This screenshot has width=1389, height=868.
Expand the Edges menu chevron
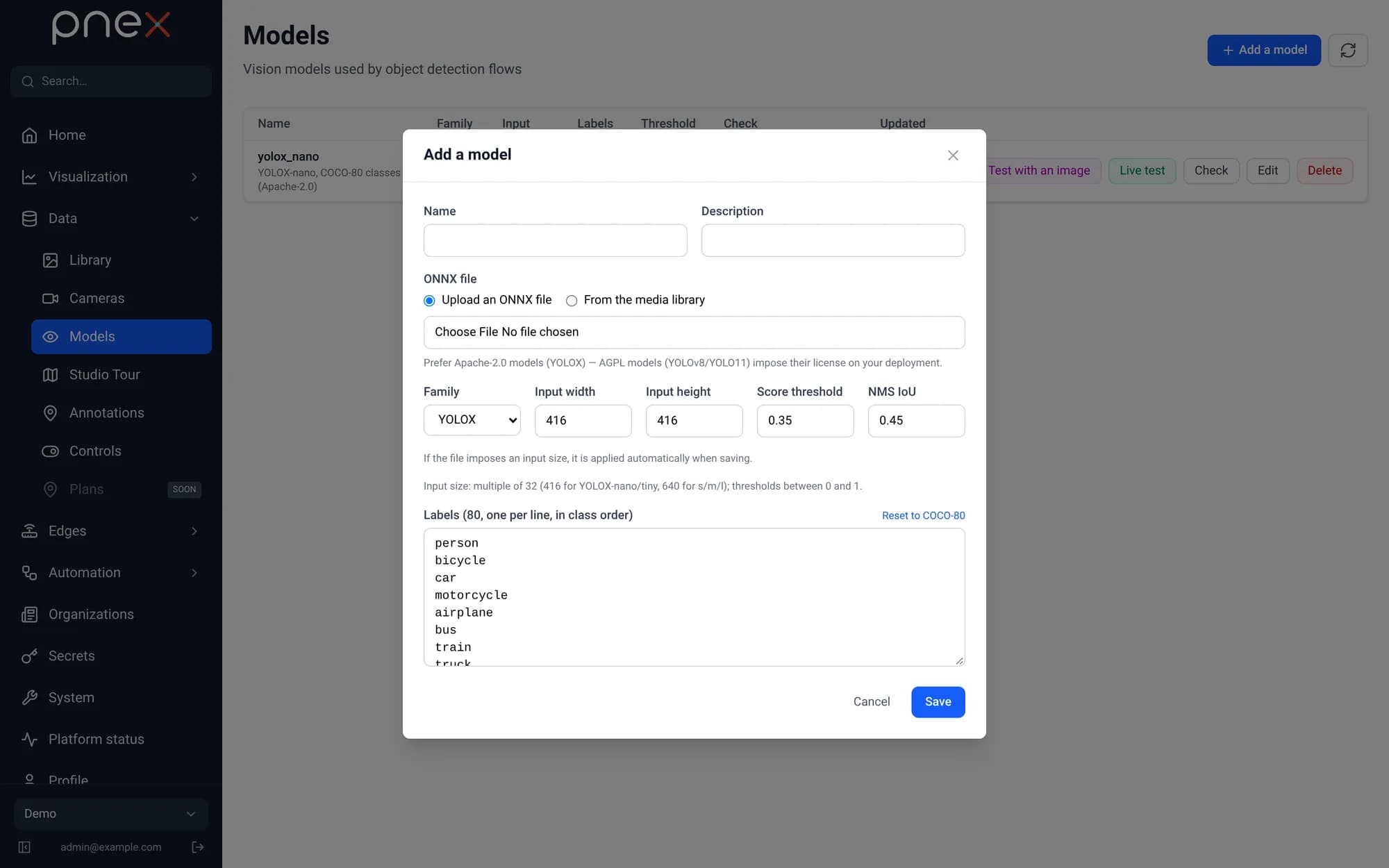[194, 531]
